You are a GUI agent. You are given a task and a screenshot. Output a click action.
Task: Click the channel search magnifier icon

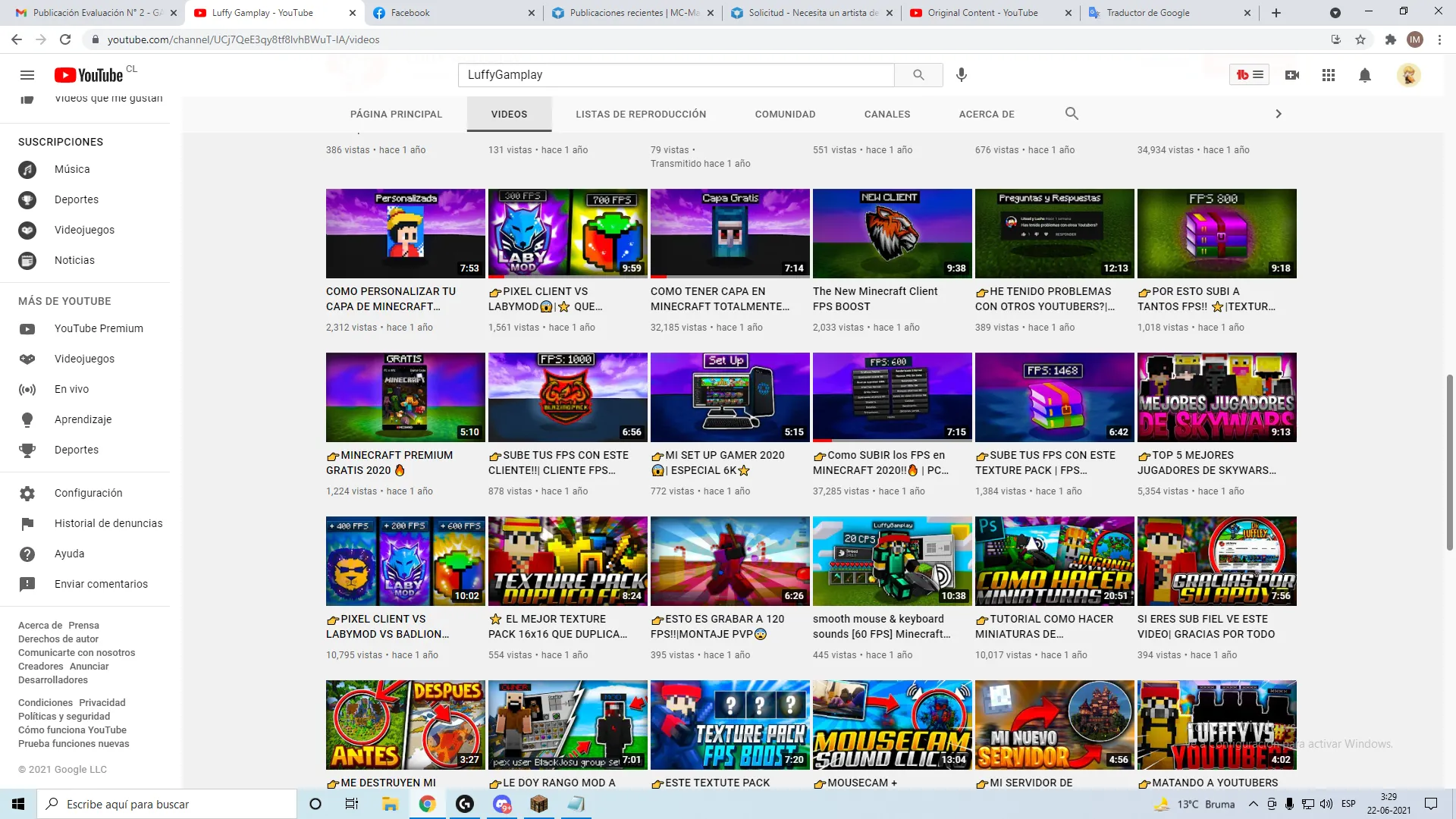point(1072,114)
